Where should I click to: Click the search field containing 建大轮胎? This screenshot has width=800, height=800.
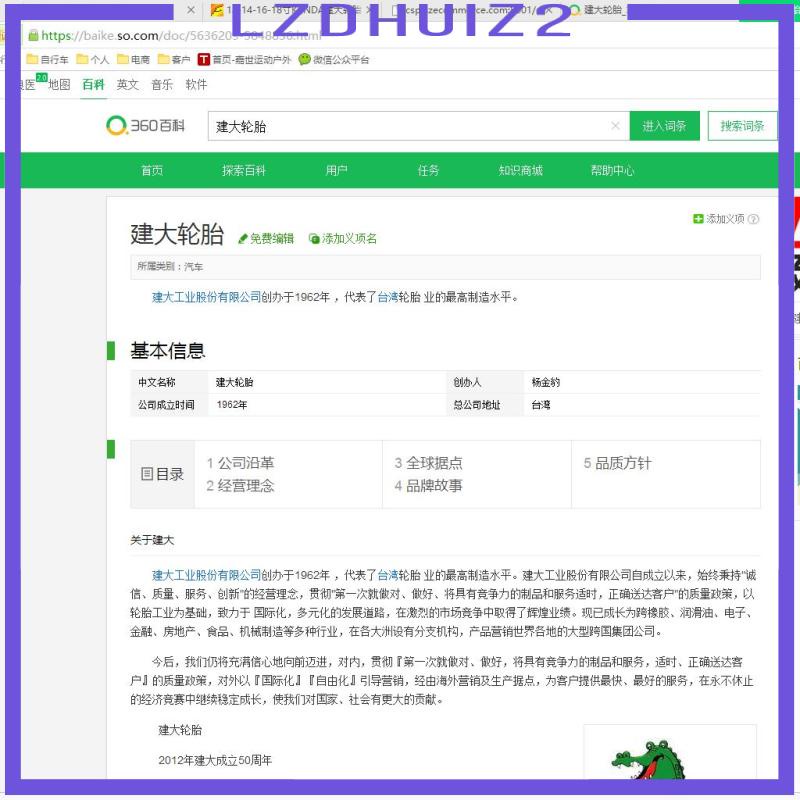[410, 126]
